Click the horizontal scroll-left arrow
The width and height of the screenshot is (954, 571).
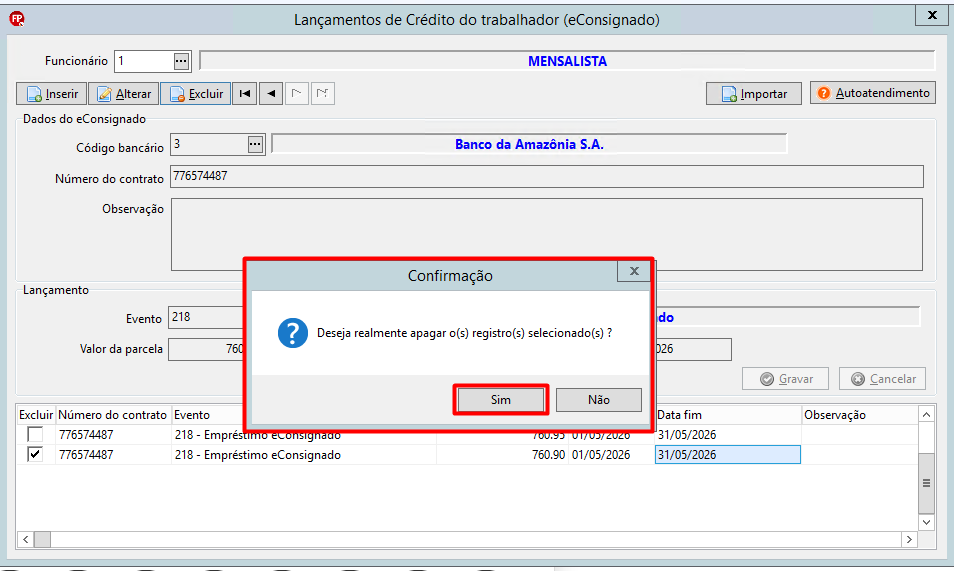(x=26, y=539)
